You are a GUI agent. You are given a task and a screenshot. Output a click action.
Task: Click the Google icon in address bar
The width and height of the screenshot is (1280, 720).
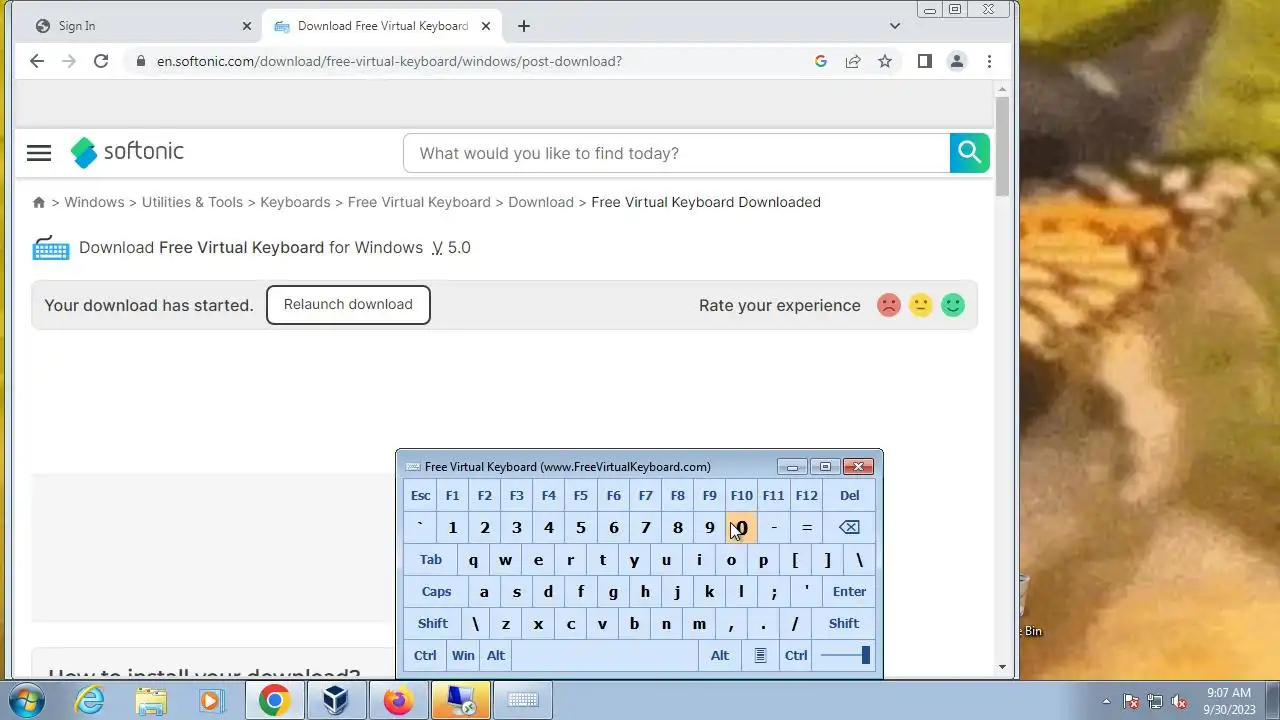click(x=821, y=61)
